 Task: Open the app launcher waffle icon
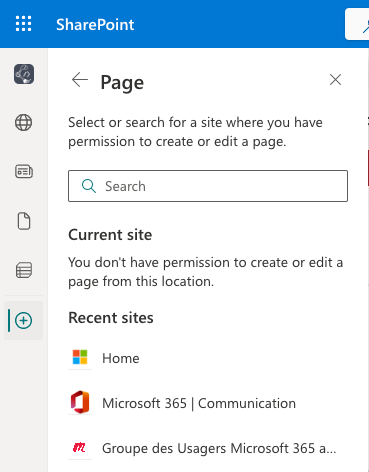[24, 24]
